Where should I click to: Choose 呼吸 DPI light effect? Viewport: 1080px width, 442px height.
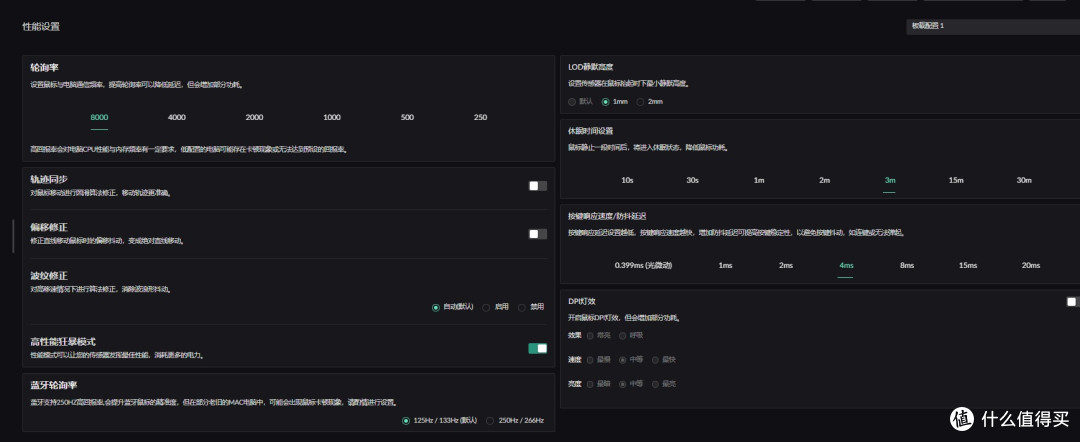(x=632, y=335)
